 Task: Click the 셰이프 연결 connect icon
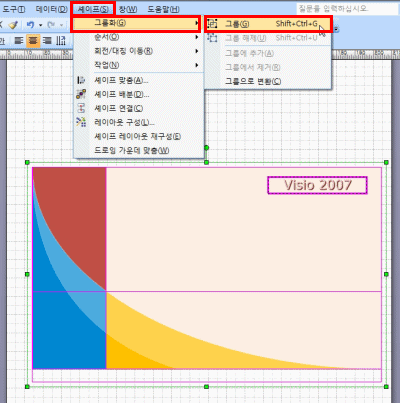point(81,108)
